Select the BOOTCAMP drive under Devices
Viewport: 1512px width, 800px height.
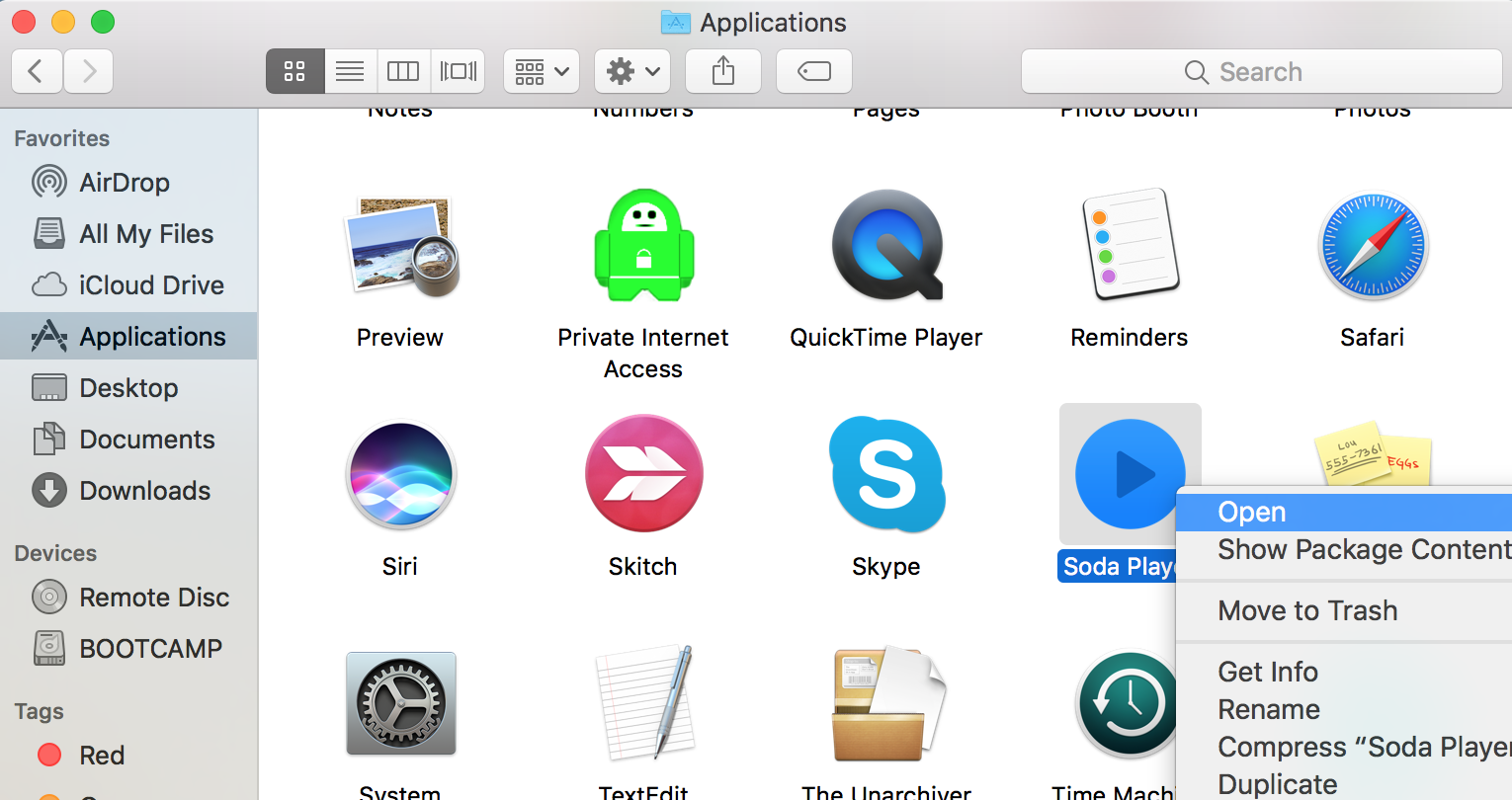pos(128,649)
